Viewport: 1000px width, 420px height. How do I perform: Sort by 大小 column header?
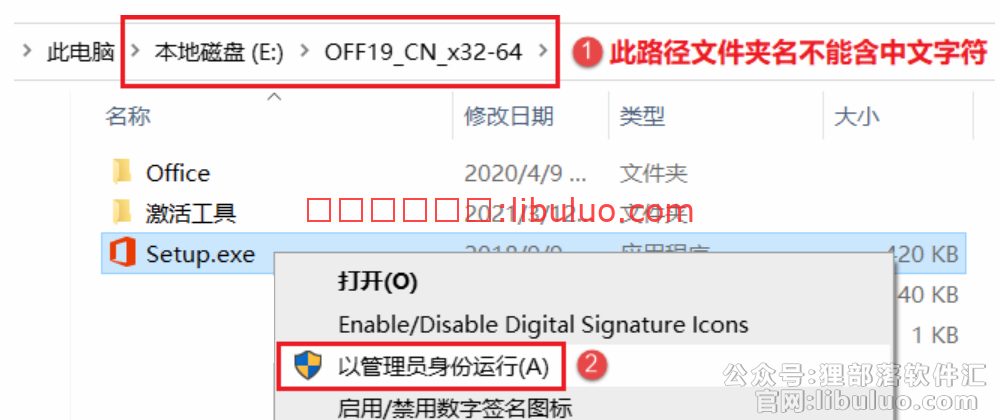[x=857, y=116]
